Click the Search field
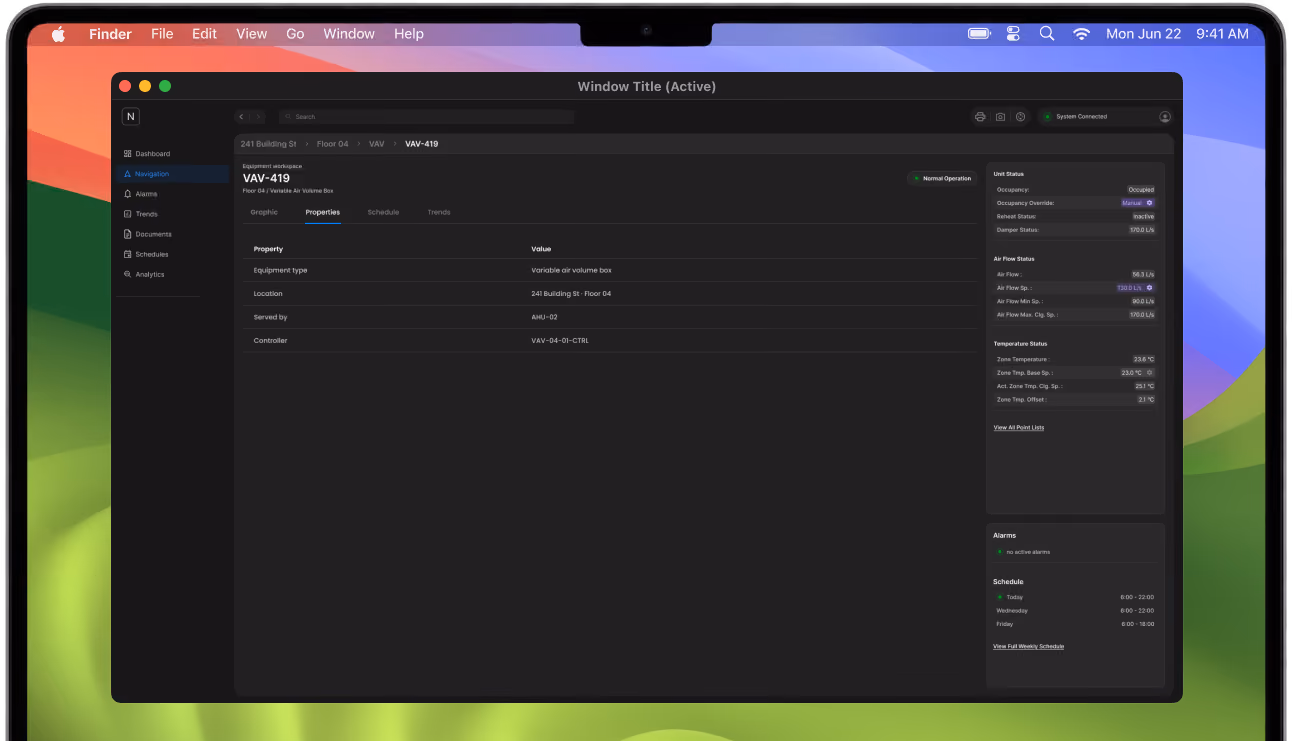Screen dimensions: 1293x741 [x=427, y=117]
